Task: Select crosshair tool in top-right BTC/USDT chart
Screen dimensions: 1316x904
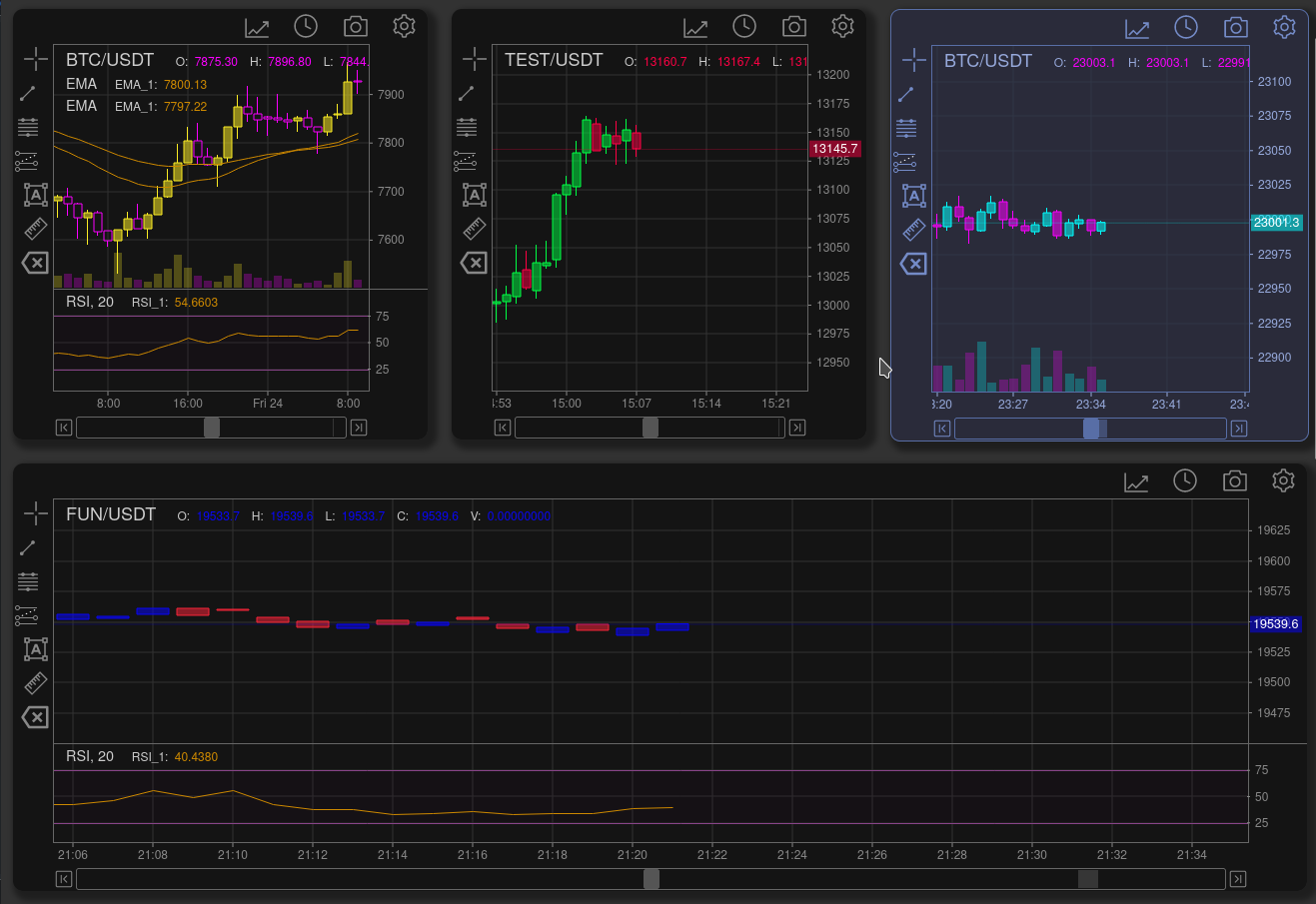Action: click(x=914, y=60)
